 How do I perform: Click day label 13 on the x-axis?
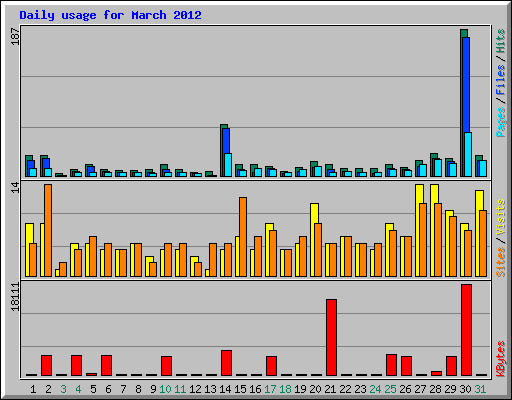210,389
